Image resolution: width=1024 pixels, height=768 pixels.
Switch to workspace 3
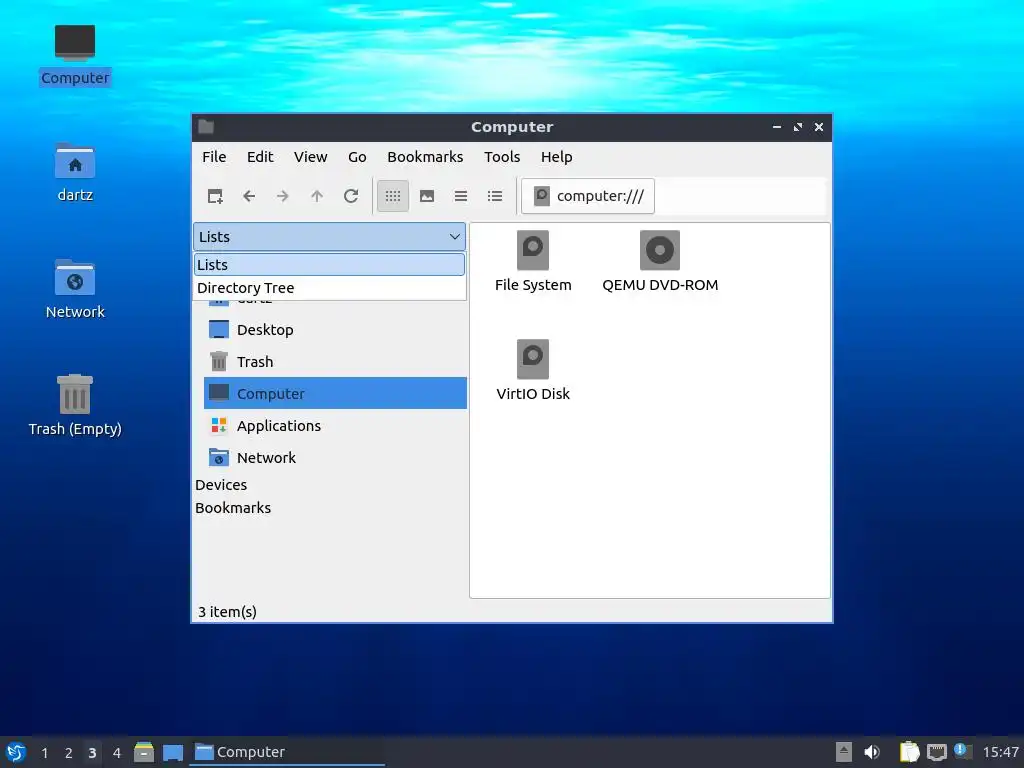92,752
